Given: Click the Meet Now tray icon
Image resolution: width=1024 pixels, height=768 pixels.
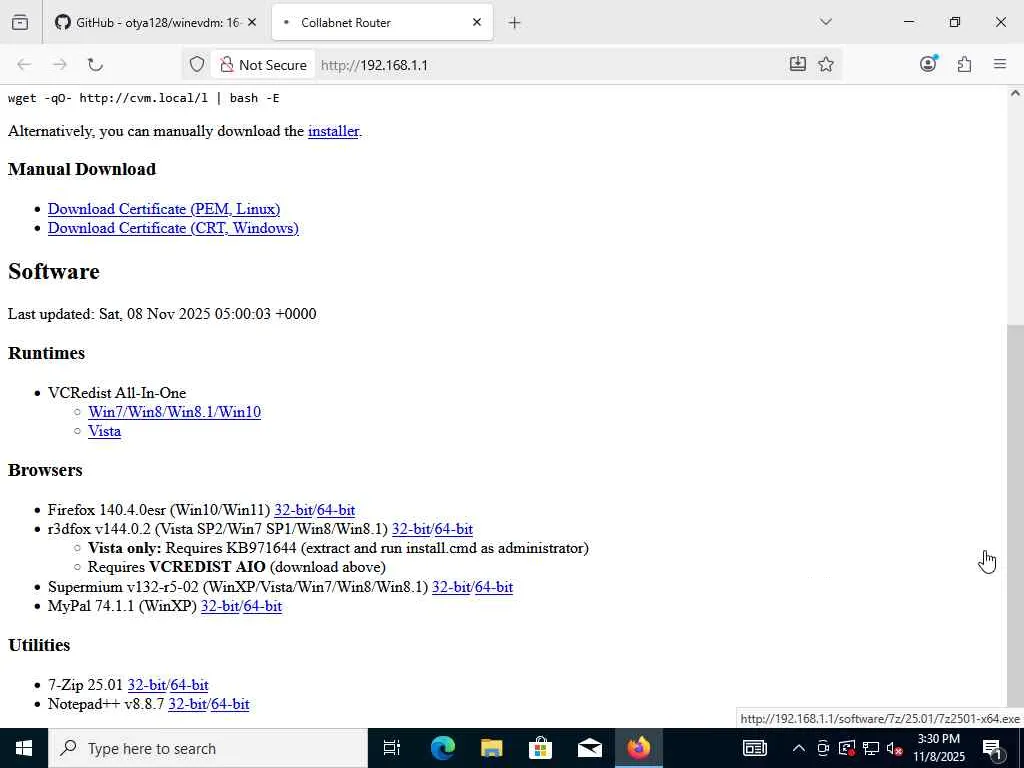Looking at the screenshot, I should pos(822,748).
